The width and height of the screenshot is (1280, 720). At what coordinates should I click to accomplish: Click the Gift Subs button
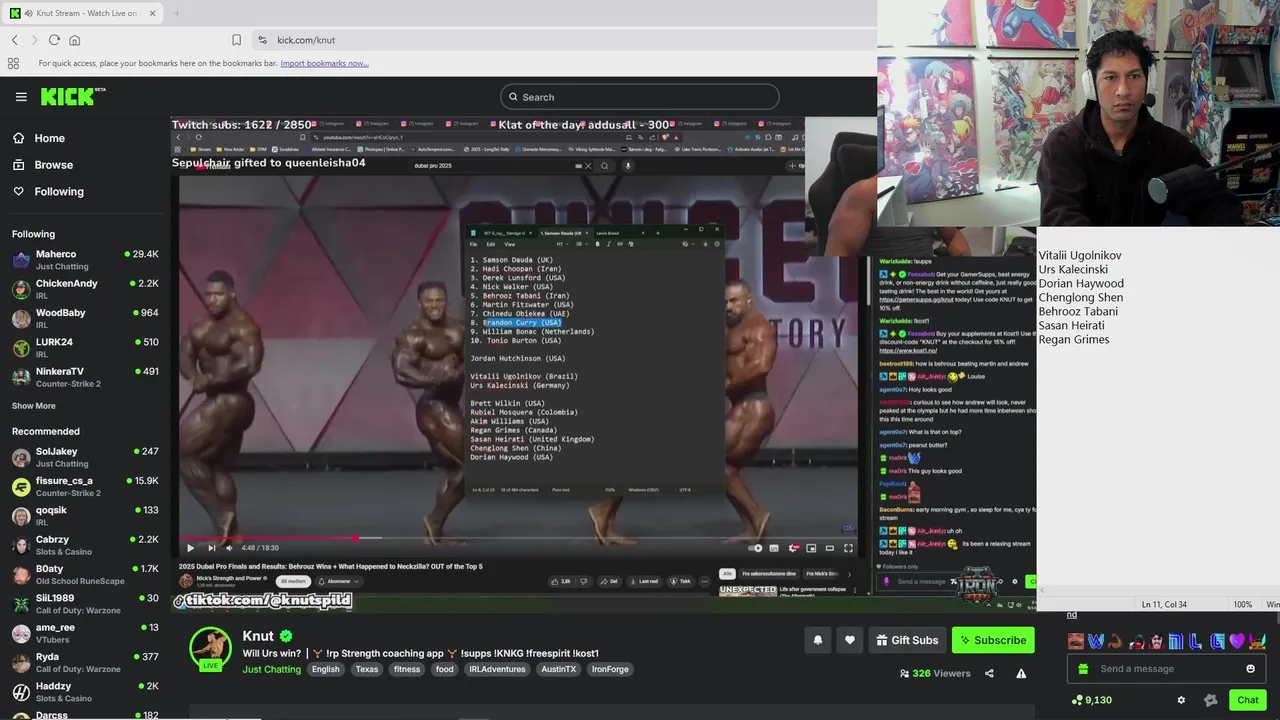point(907,640)
